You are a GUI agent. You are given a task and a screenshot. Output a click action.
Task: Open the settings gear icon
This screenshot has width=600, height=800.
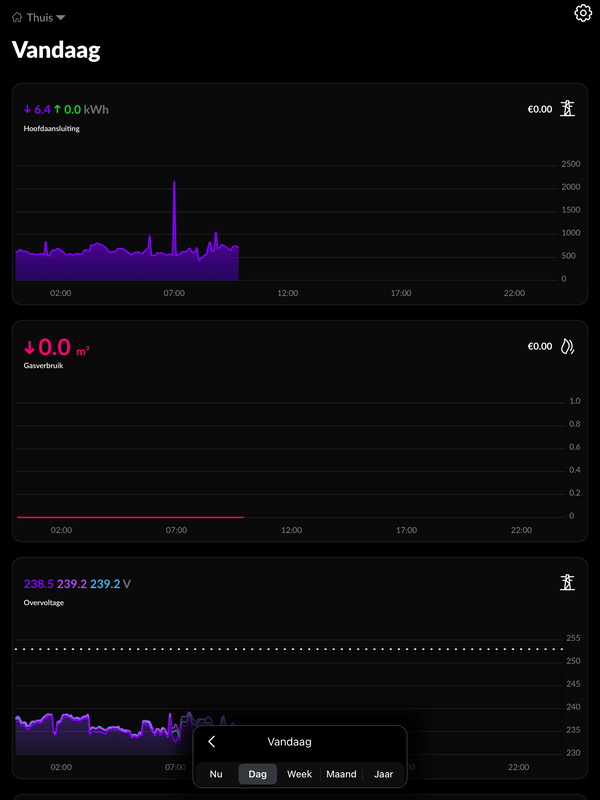pos(583,13)
